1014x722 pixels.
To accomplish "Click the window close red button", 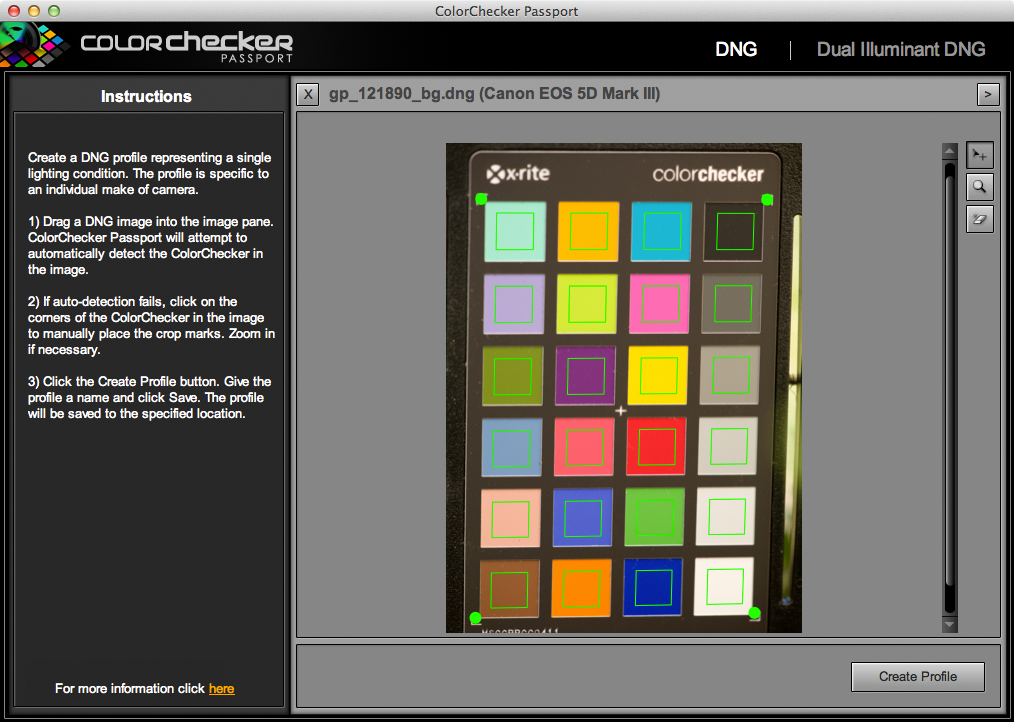I will [x=14, y=11].
